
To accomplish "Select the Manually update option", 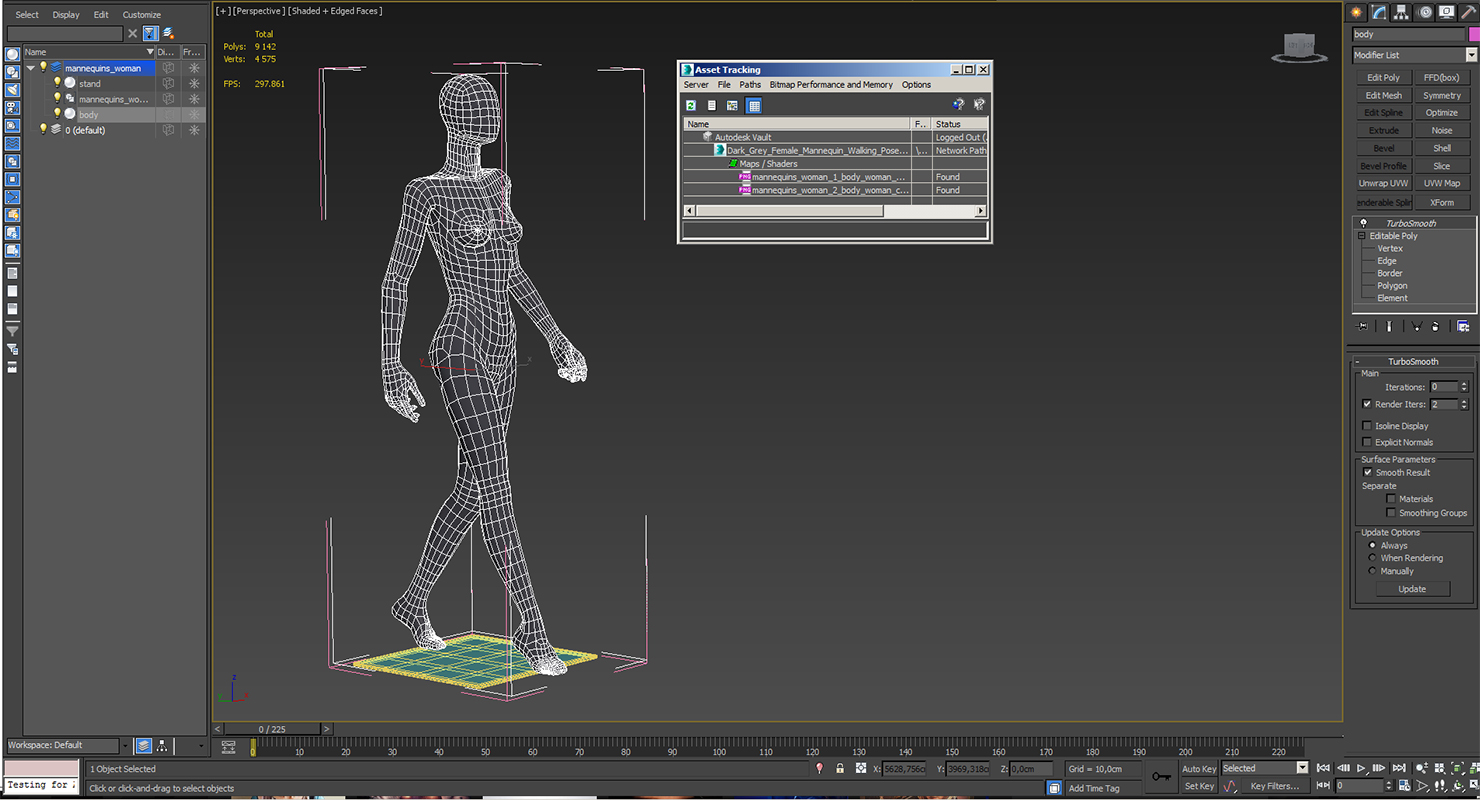I will 1372,571.
